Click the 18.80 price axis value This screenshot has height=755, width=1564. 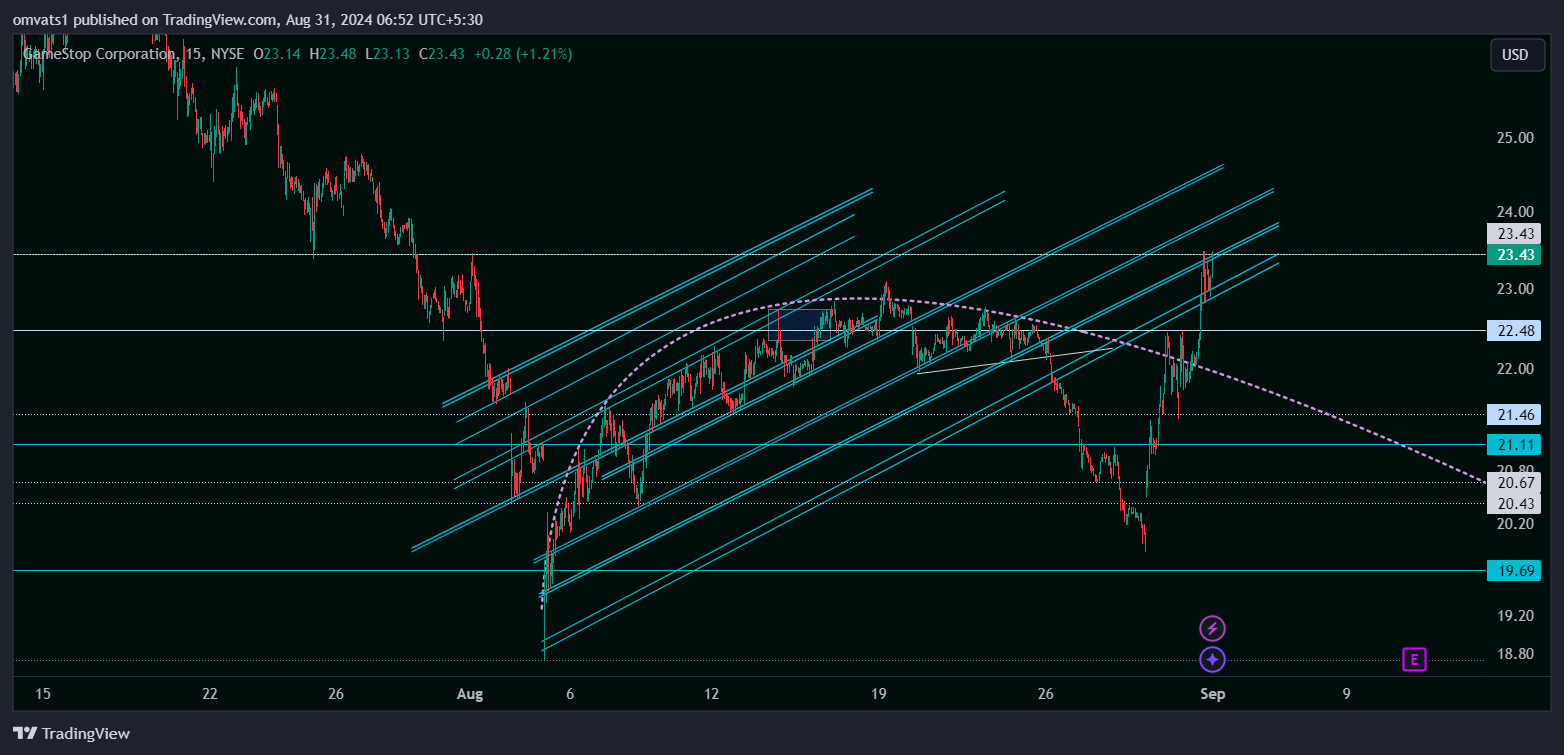coord(1515,654)
